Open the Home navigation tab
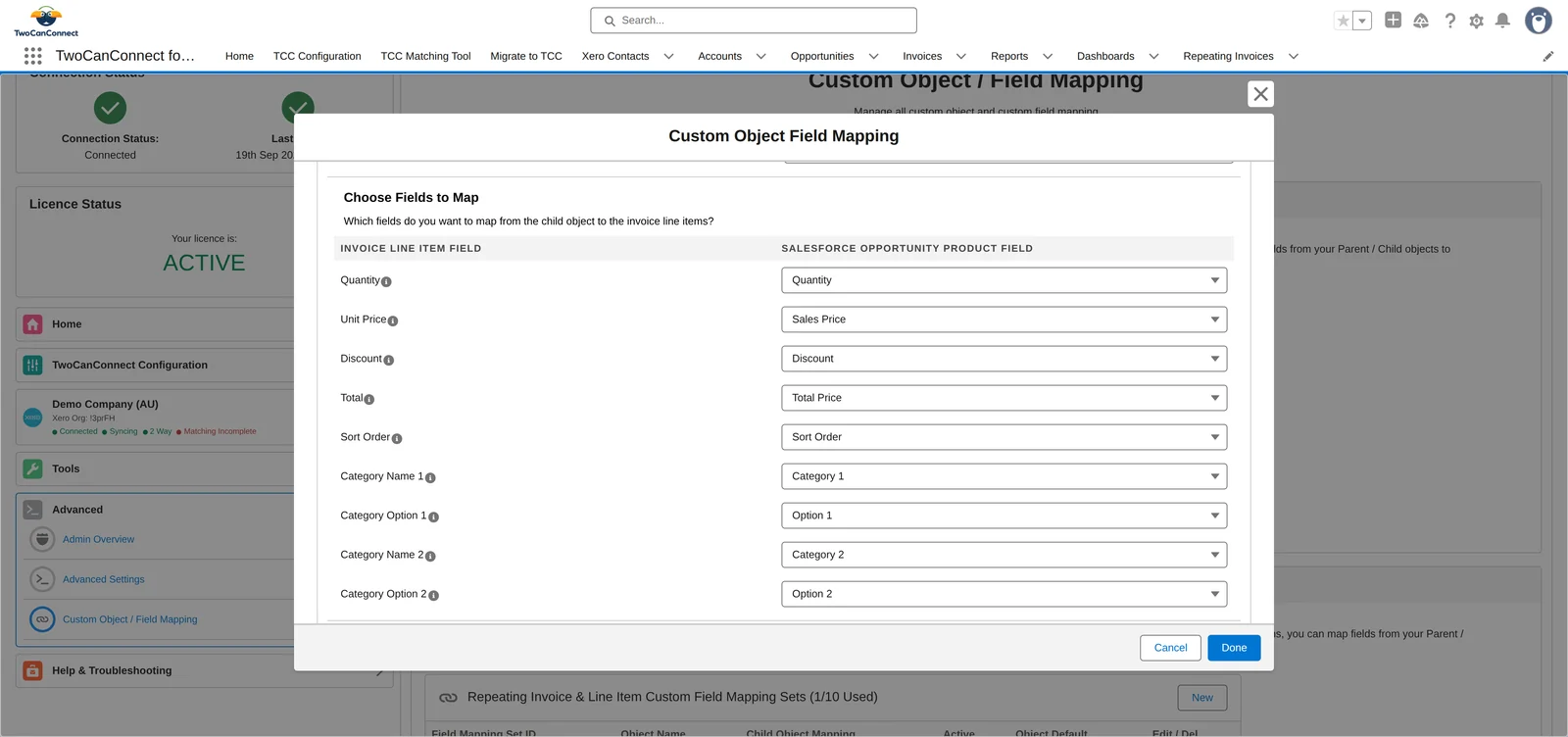The height and width of the screenshot is (737, 1568). tap(239, 57)
